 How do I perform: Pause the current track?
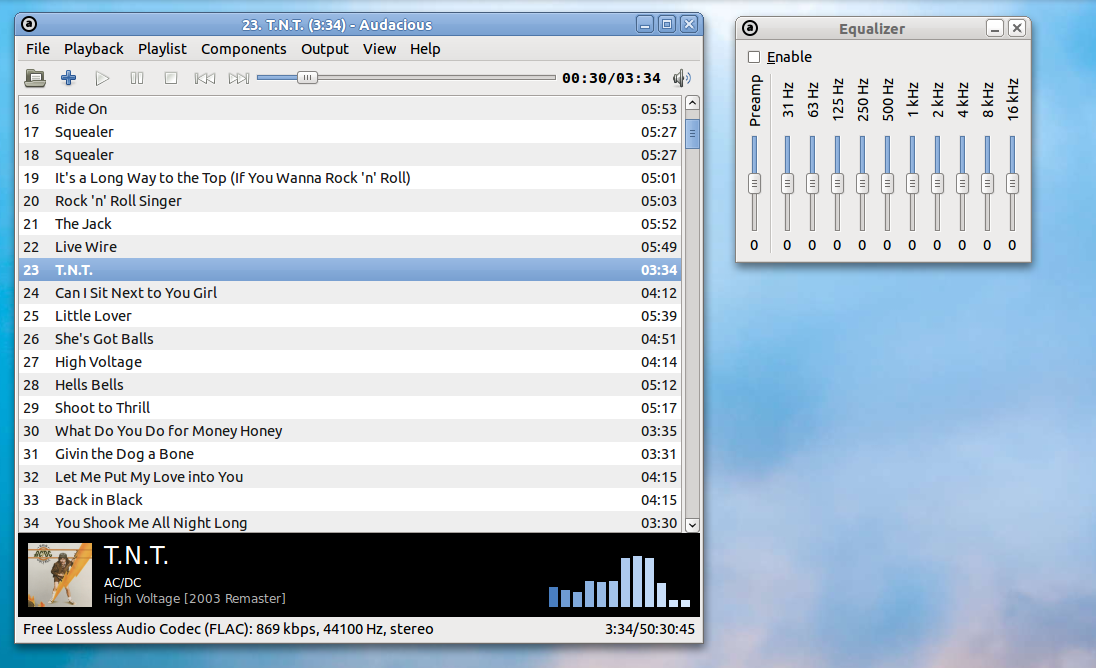136,78
